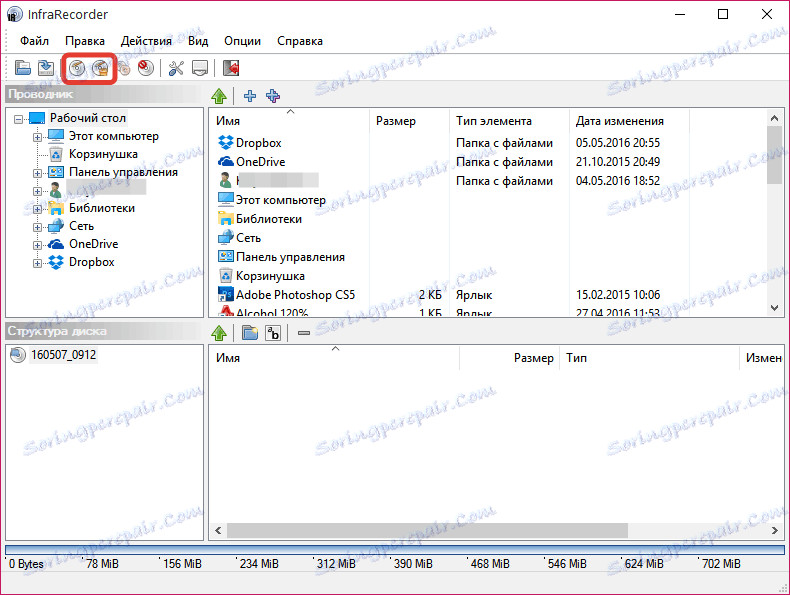The width and height of the screenshot is (790, 595).
Task: Click the disc layout Тип column header
Action: pyautogui.click(x=649, y=358)
